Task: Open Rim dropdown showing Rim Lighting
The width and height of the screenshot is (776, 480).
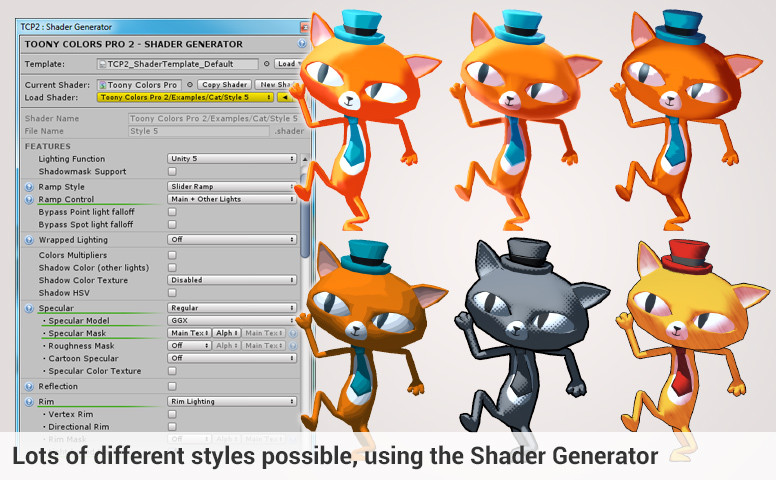Action: coord(232,401)
